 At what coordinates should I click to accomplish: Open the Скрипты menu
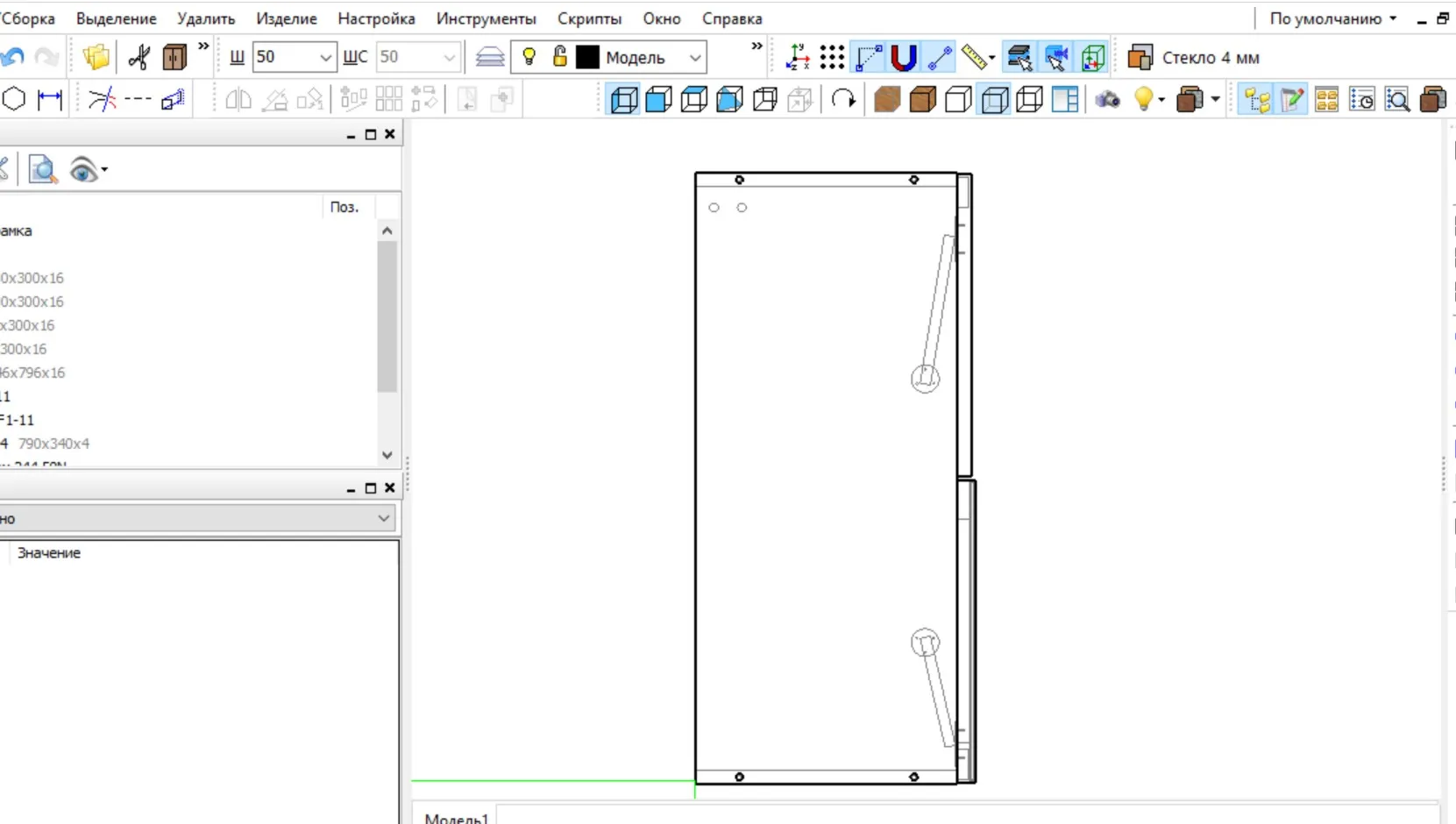589,18
